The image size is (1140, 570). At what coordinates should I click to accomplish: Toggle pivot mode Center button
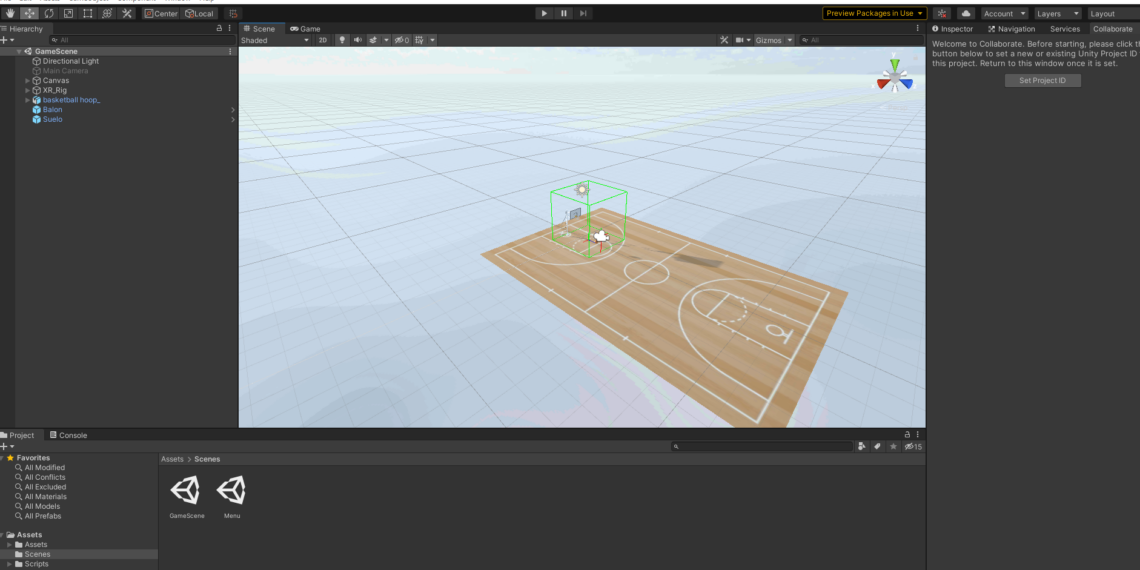point(161,13)
